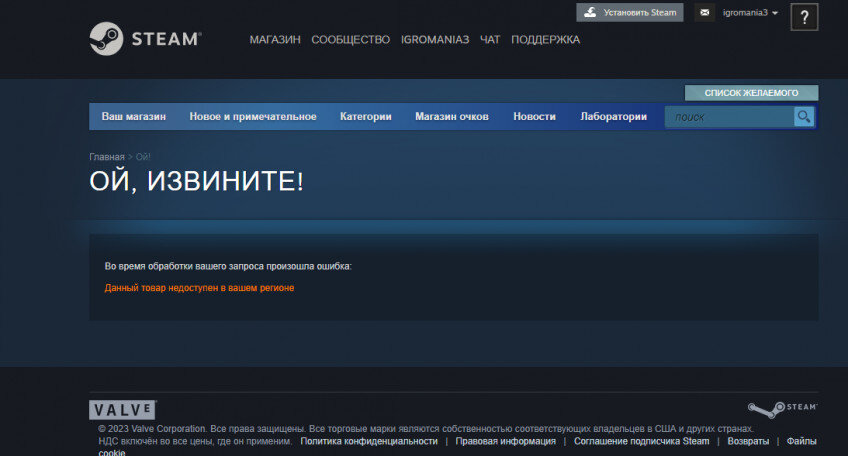Click the поиск search input field
The image size is (848, 456).
click(729, 117)
